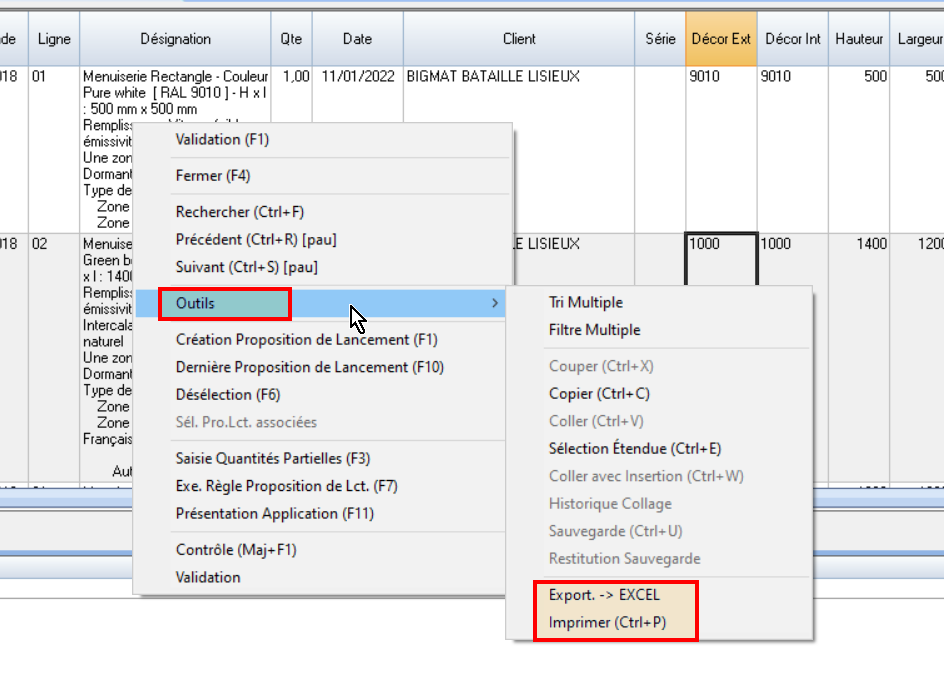Expand the Outils submenu arrow

[496, 303]
